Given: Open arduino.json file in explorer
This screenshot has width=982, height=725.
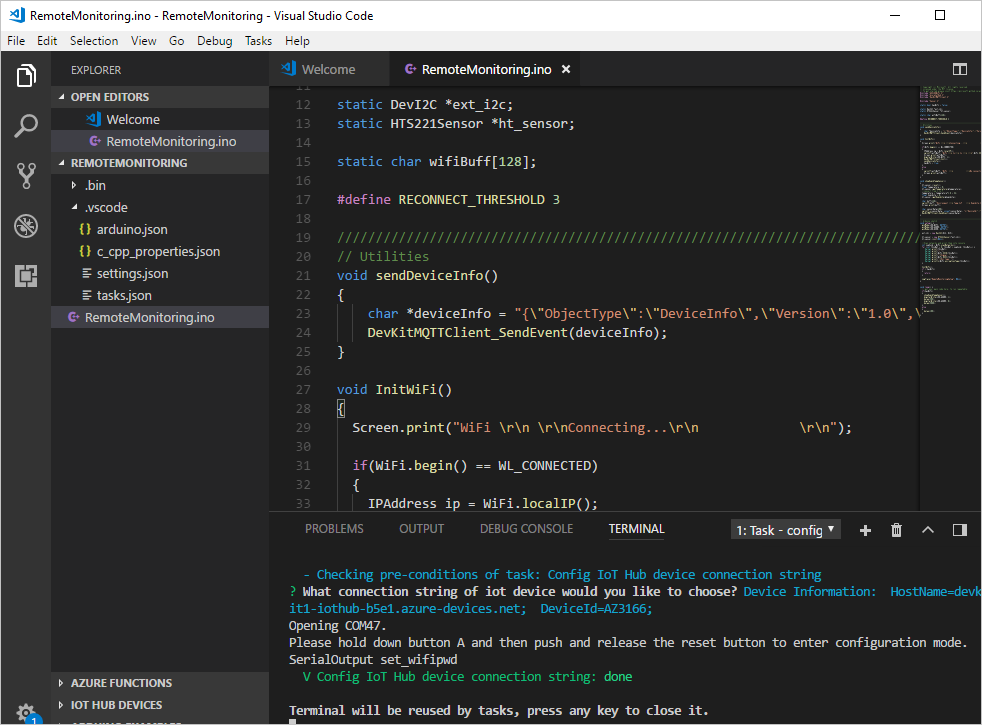Looking at the screenshot, I should click(132, 229).
